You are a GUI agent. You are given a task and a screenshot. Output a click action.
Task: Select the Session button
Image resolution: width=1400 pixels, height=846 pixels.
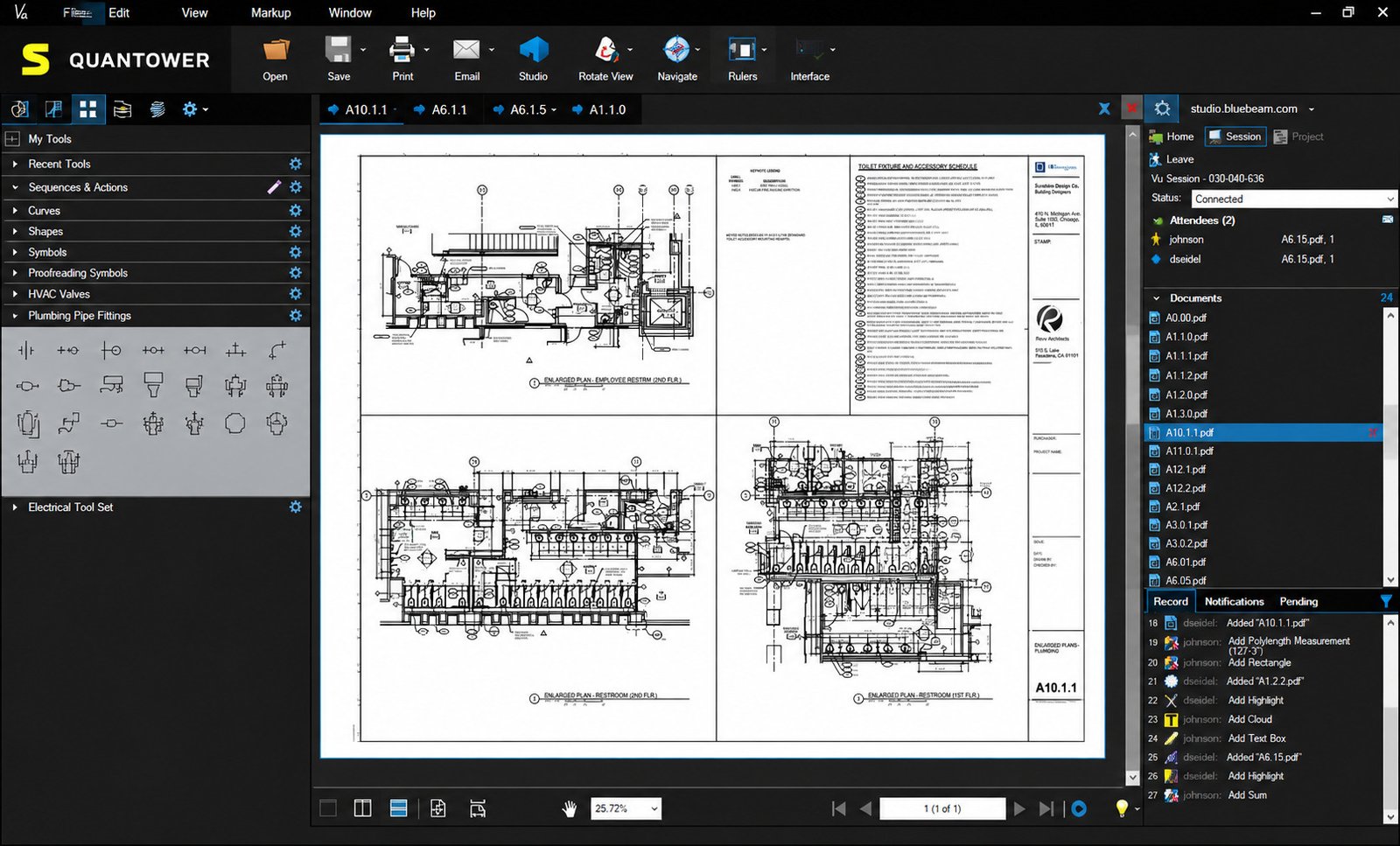(x=1235, y=136)
